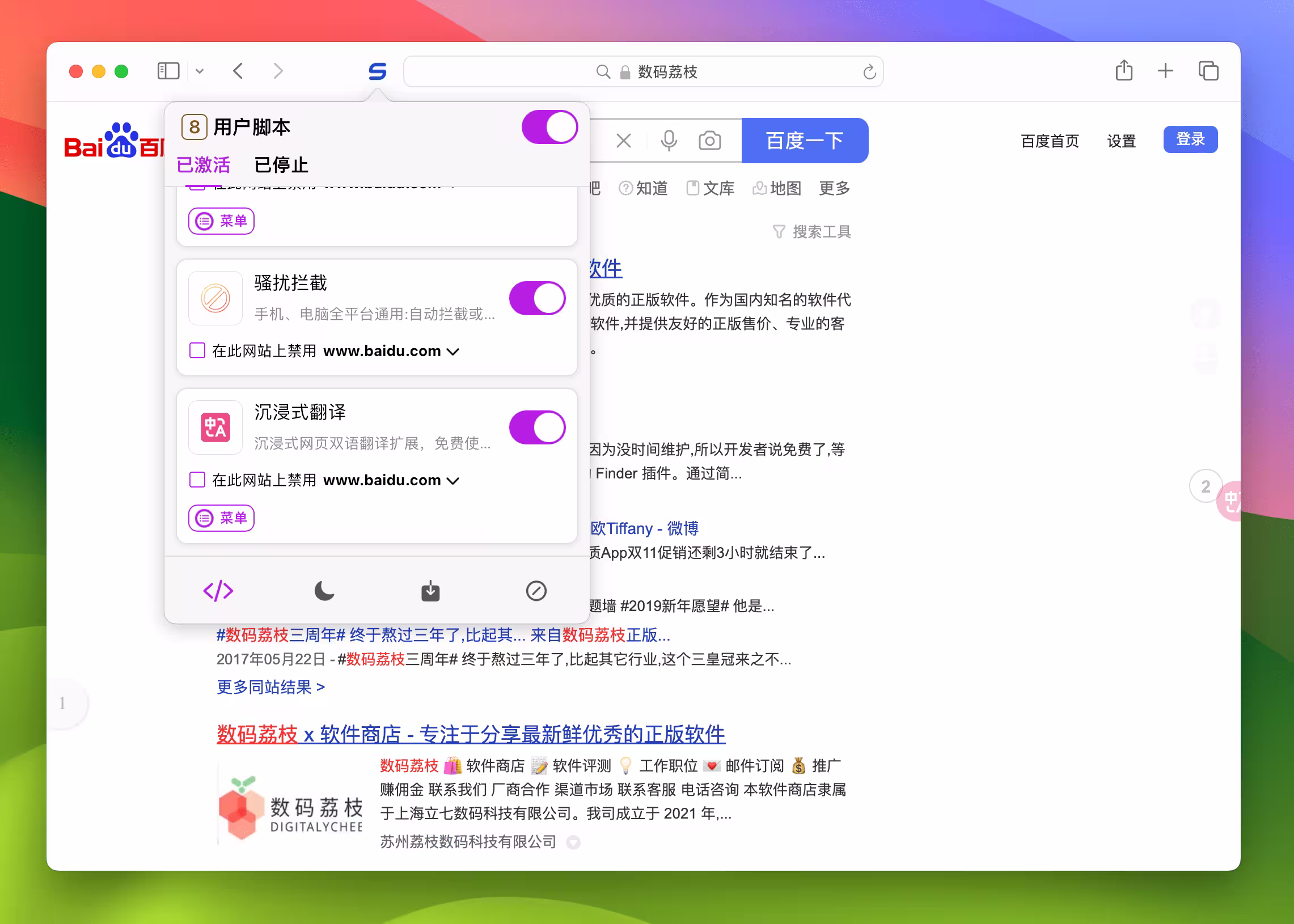The image size is (1294, 924).
Task: Click the 数码荔枝 DIGITALYCHEE logo thumbnail
Action: (x=290, y=806)
